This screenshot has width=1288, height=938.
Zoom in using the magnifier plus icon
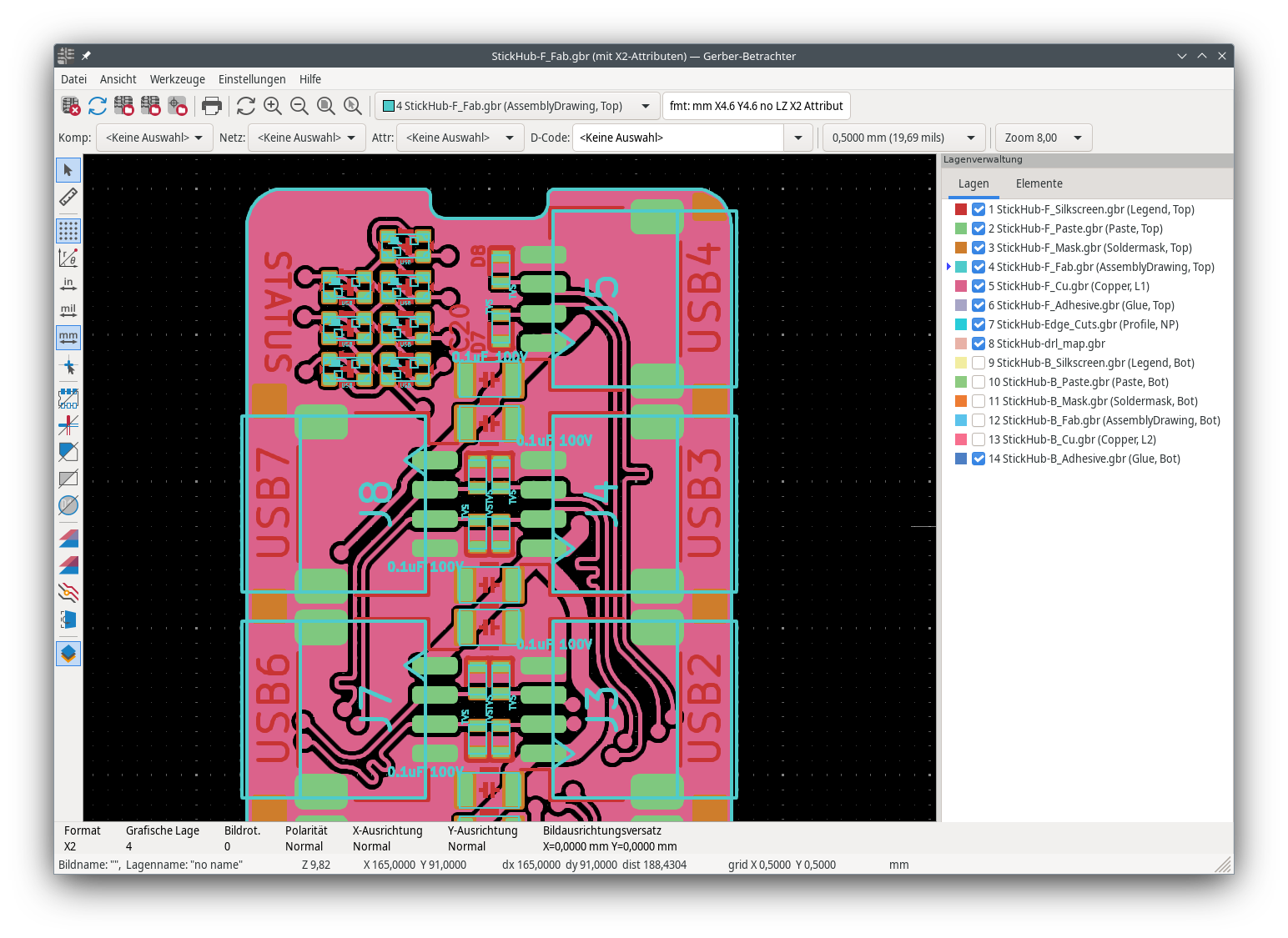(x=273, y=106)
